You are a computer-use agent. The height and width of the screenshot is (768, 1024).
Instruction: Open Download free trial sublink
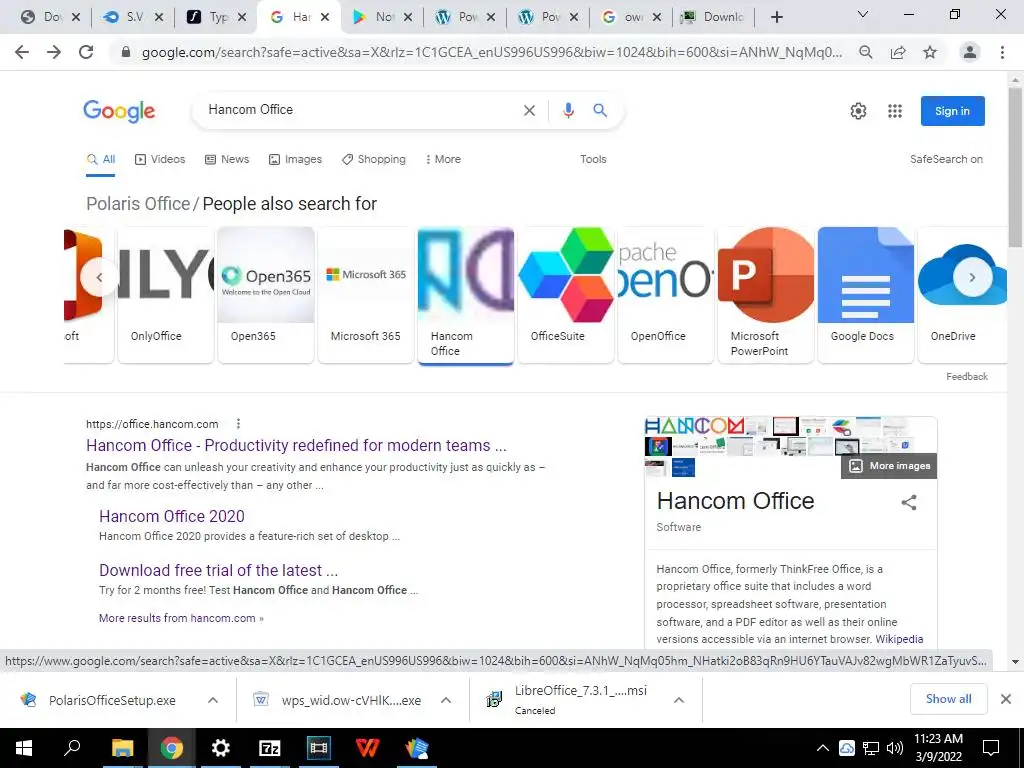tap(218, 570)
